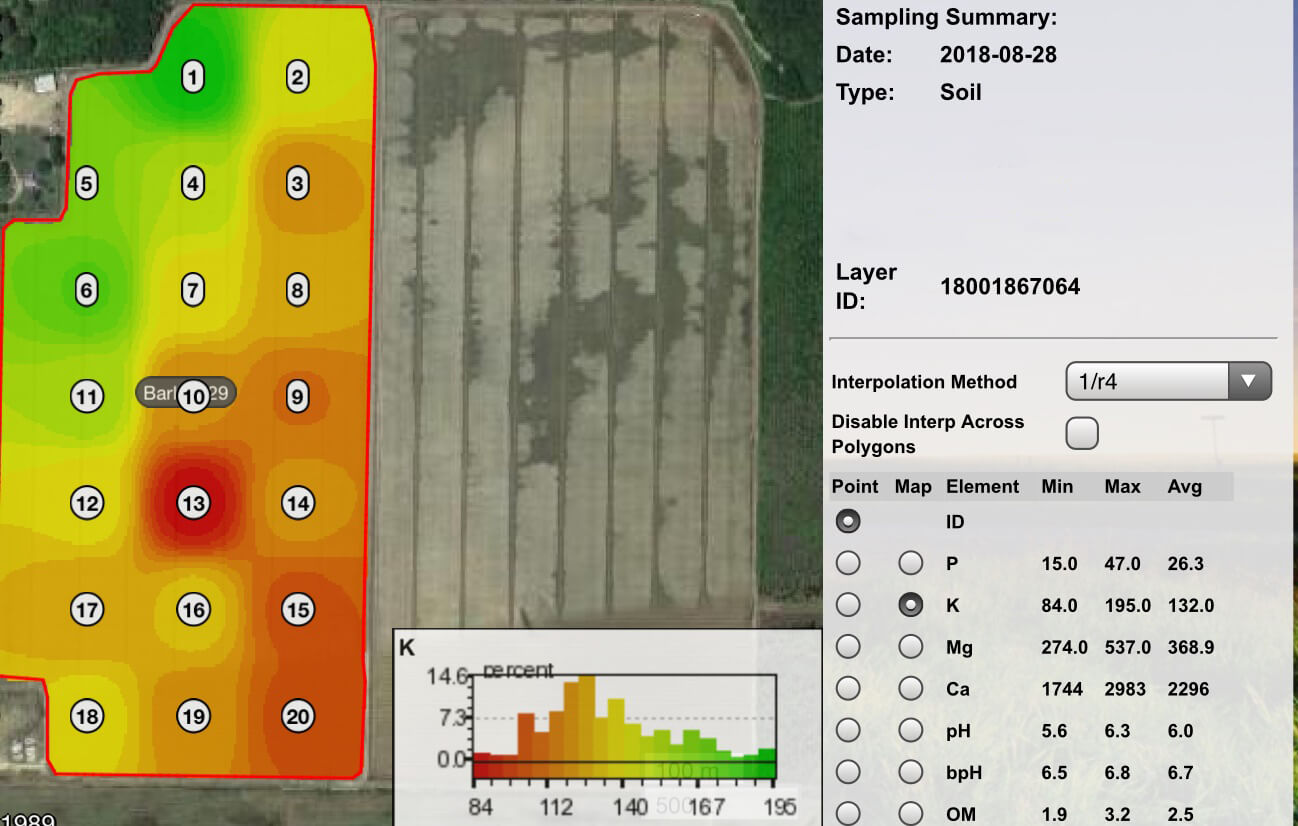Enable Disable Interp Across Polygons checkbox

pos(1082,434)
